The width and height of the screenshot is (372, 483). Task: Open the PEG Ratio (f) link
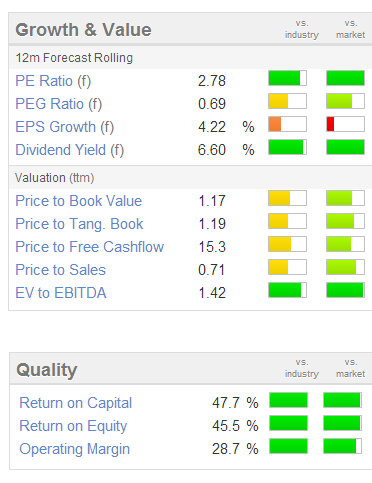(x=59, y=104)
